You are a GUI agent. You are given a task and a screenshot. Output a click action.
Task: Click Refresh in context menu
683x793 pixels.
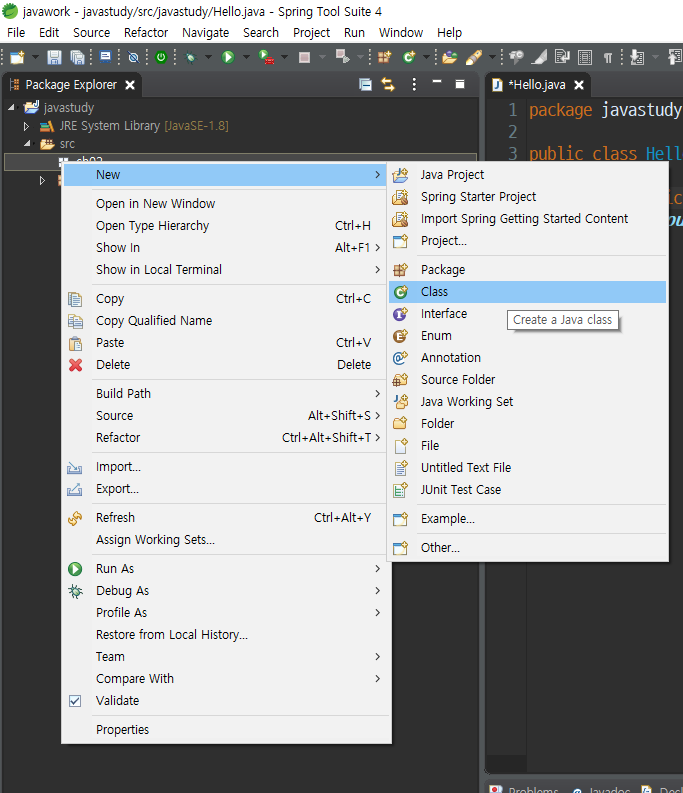click(x=227, y=518)
